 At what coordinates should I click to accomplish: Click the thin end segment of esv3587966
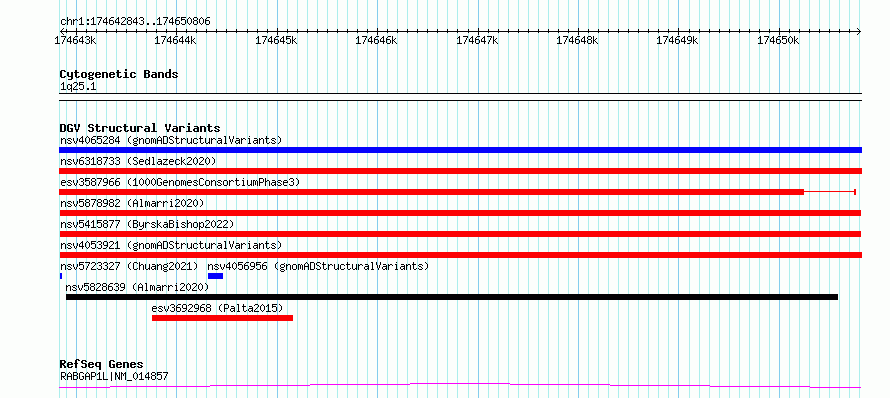pos(830,192)
